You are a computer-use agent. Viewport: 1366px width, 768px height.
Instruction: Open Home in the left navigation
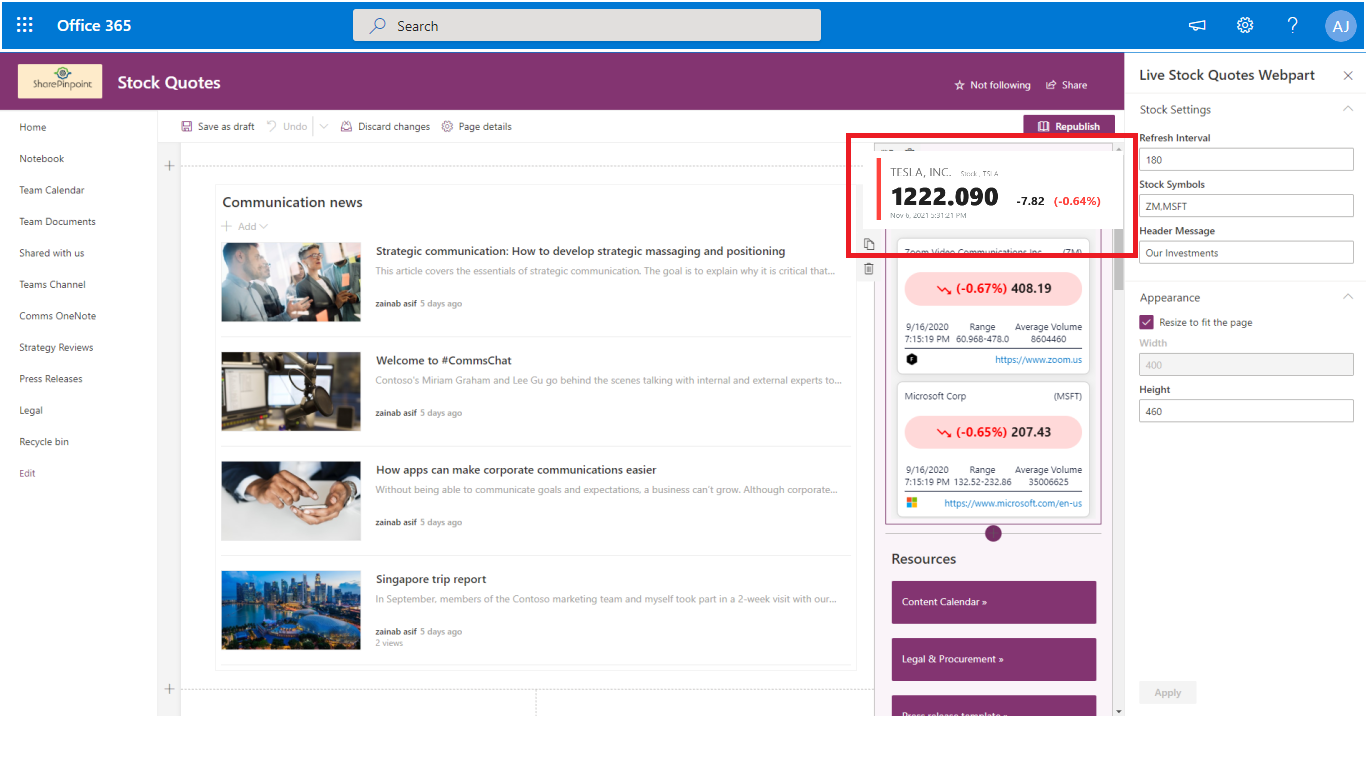point(33,127)
